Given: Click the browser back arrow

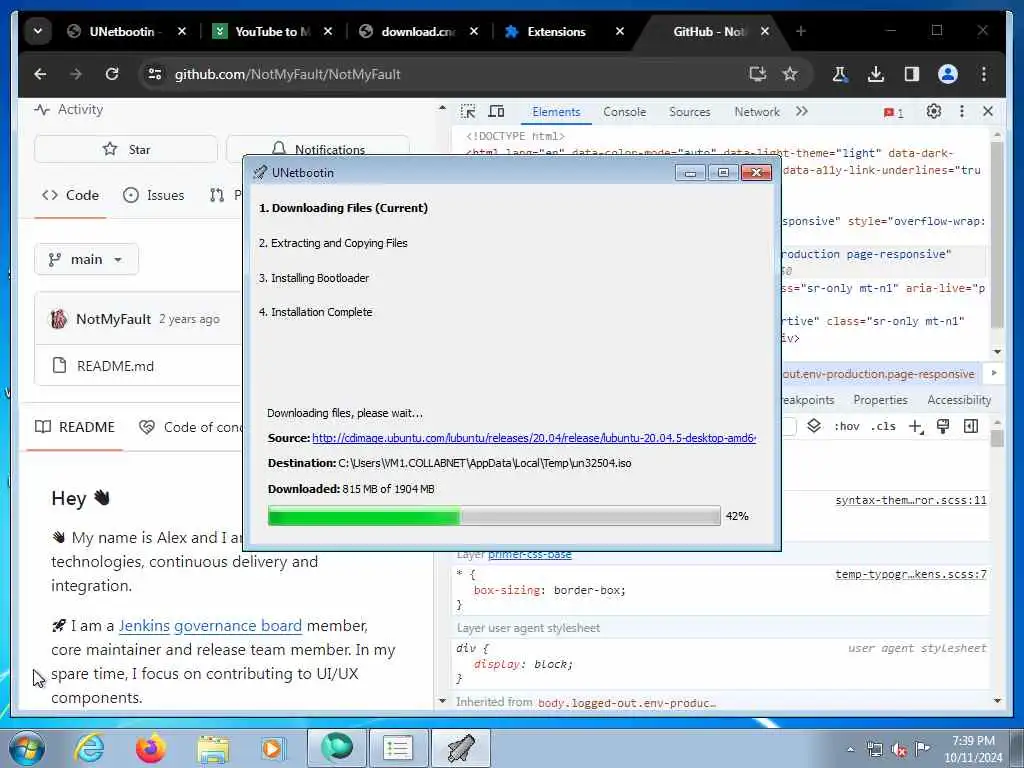Looking at the screenshot, I should coord(40,74).
